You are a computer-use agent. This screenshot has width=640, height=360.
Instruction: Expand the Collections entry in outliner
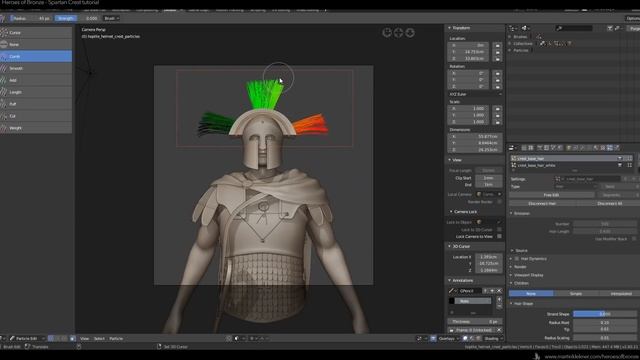click(510, 43)
